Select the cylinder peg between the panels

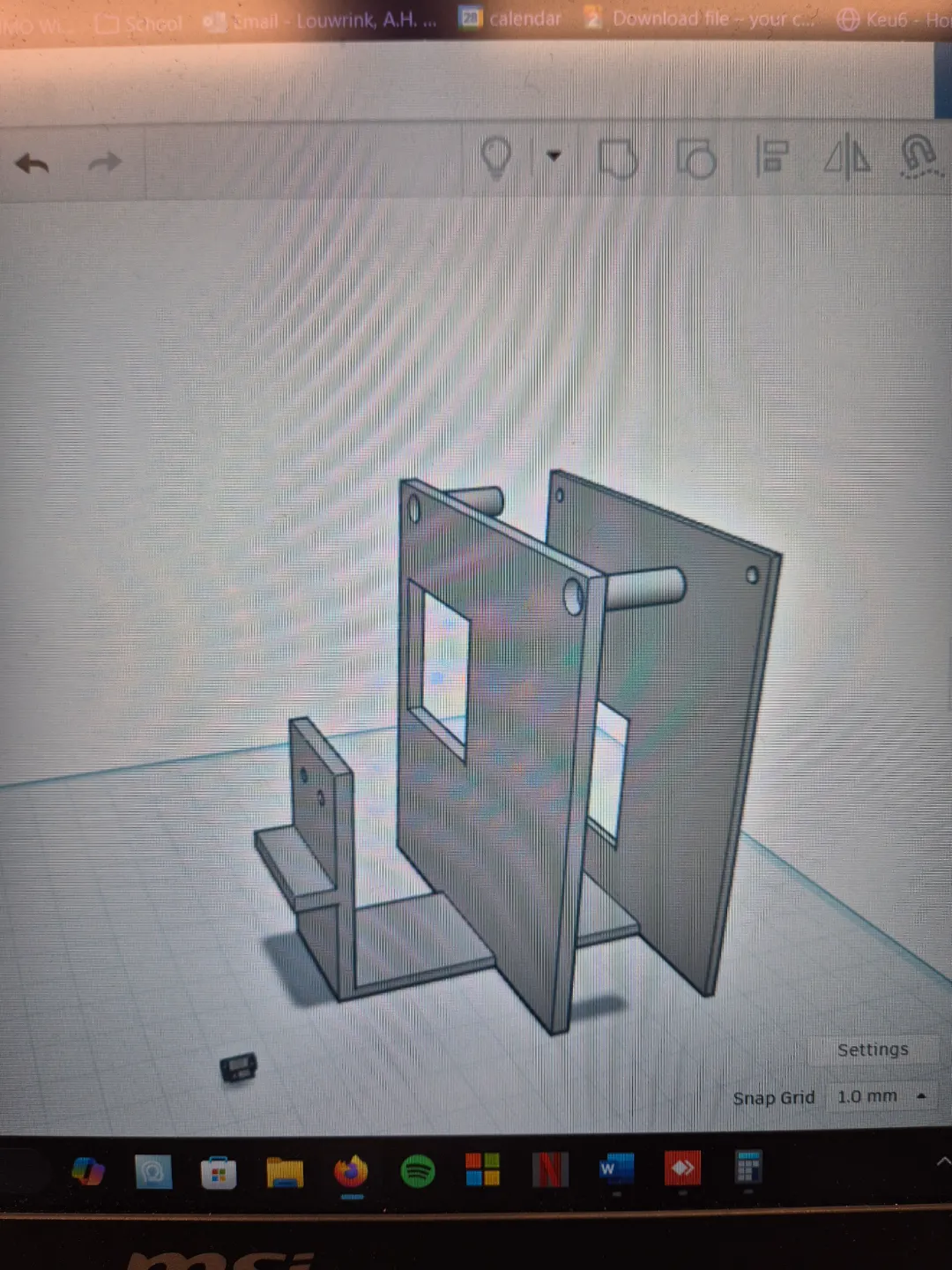pyautogui.click(x=648, y=588)
